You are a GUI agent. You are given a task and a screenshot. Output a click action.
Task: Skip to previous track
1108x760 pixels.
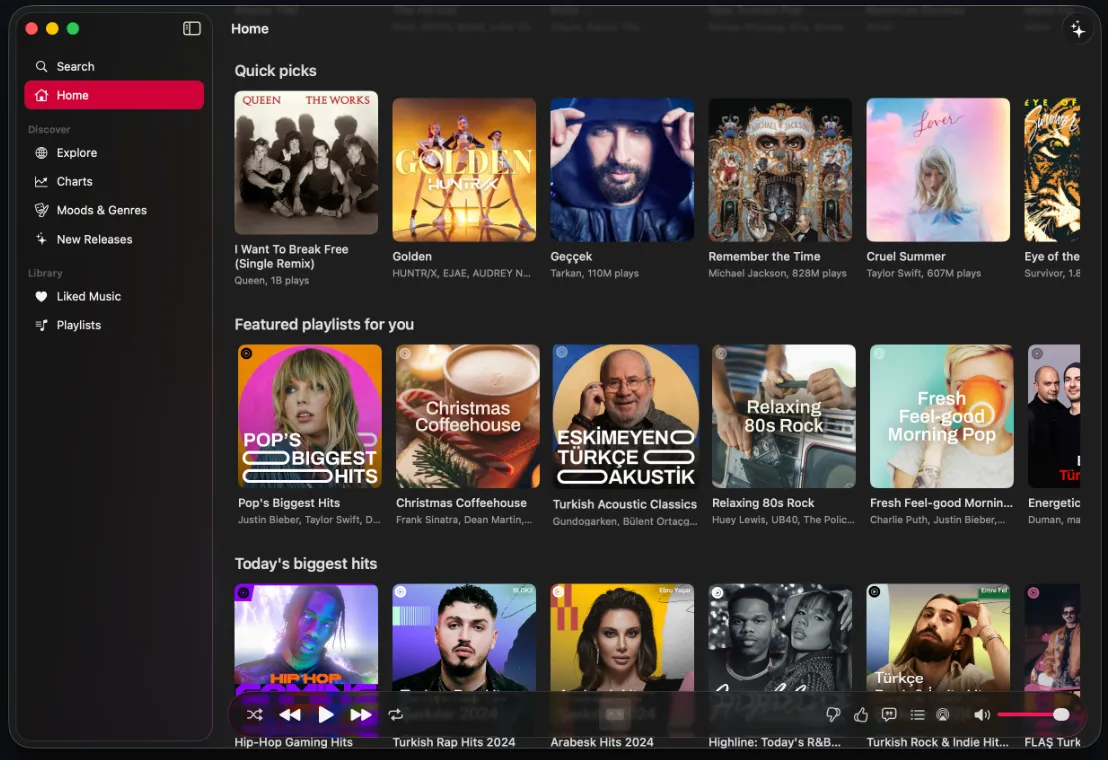pos(290,715)
